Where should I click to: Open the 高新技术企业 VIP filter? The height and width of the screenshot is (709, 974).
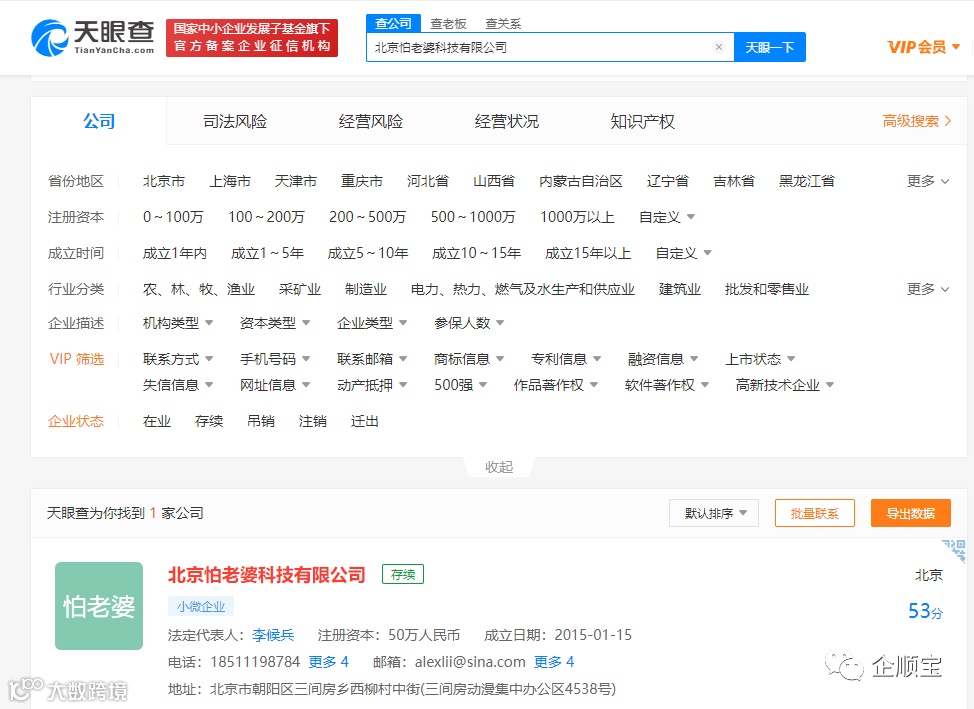[785, 385]
